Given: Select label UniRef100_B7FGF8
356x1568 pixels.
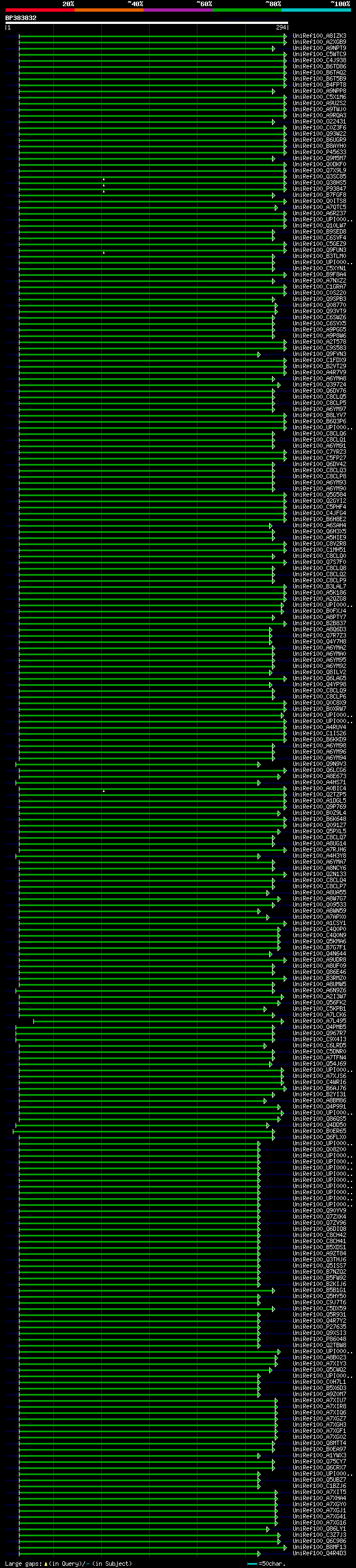Looking at the screenshot, I should click(319, 195).
